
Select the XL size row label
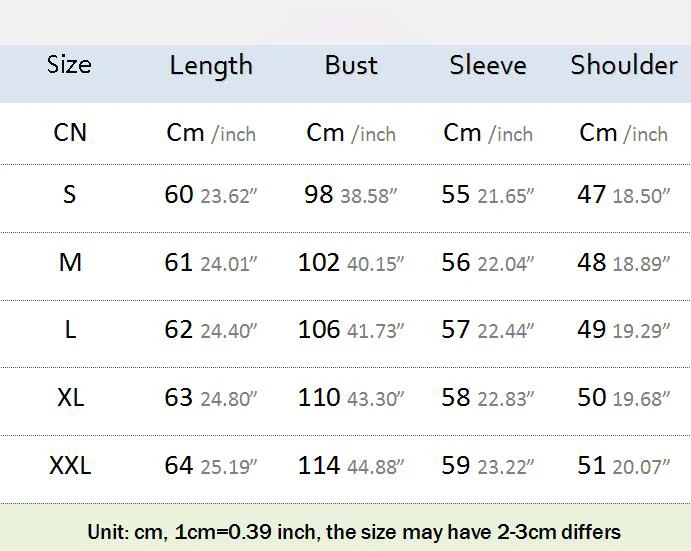tap(71, 398)
